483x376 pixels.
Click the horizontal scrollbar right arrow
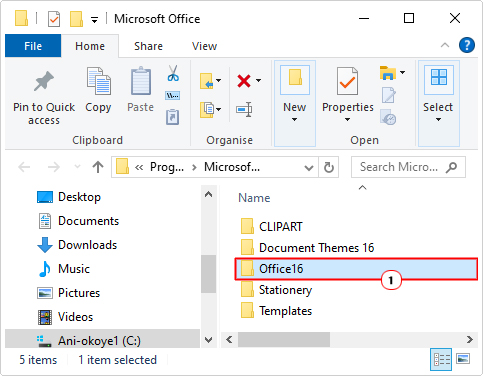coord(470,340)
